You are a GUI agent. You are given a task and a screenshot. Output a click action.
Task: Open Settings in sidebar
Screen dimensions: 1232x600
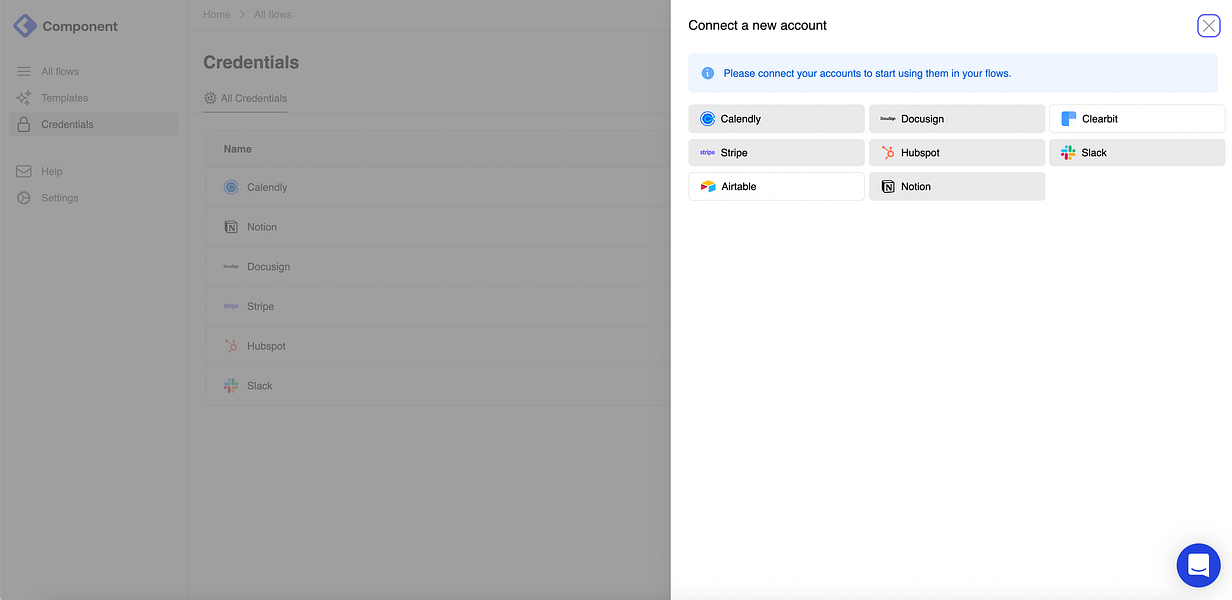pyautogui.click(x=60, y=198)
